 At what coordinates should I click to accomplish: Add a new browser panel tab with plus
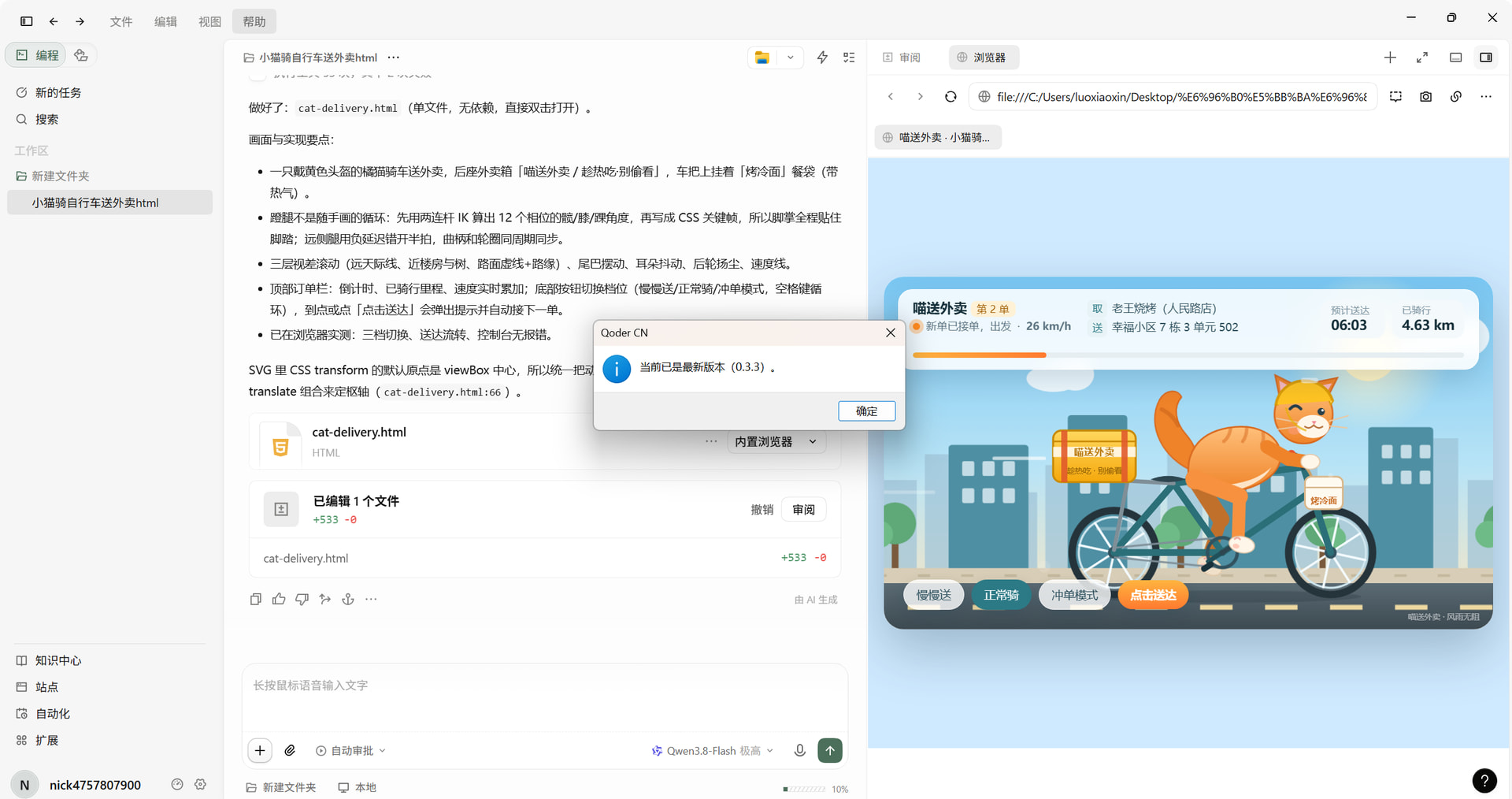pyautogui.click(x=1390, y=58)
